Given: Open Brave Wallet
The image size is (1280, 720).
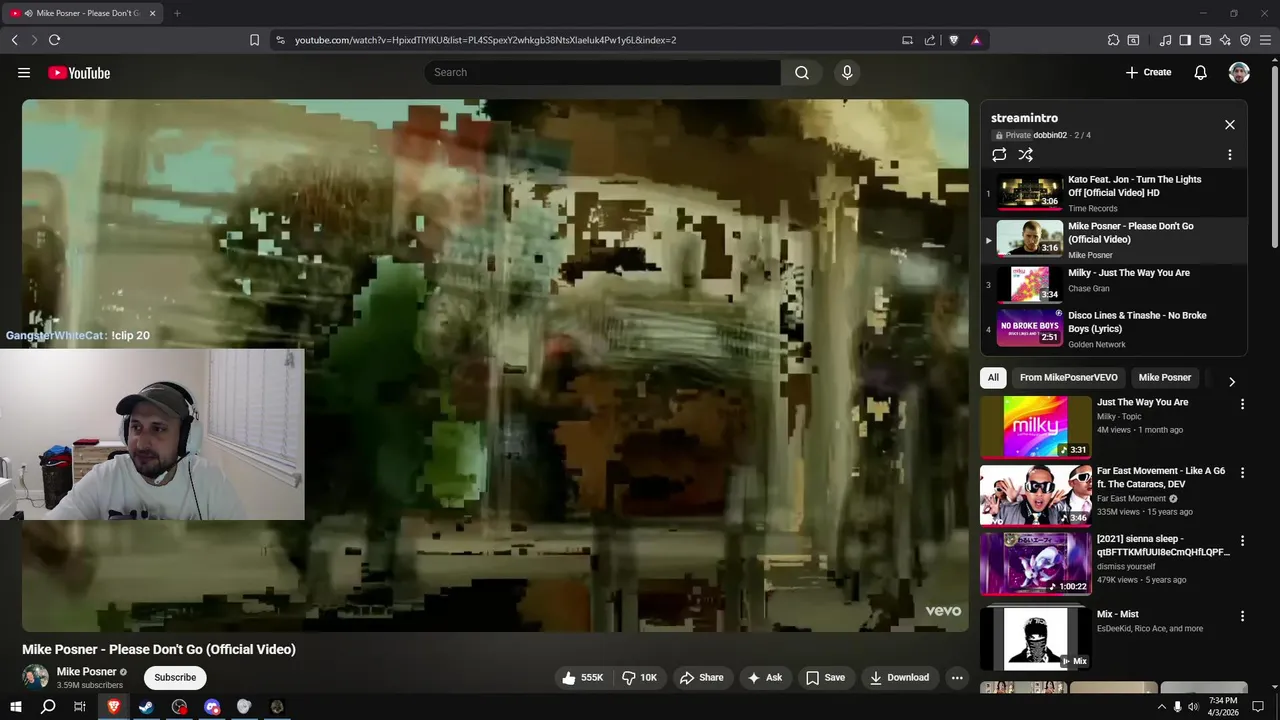Looking at the screenshot, I should pyautogui.click(x=1205, y=40).
